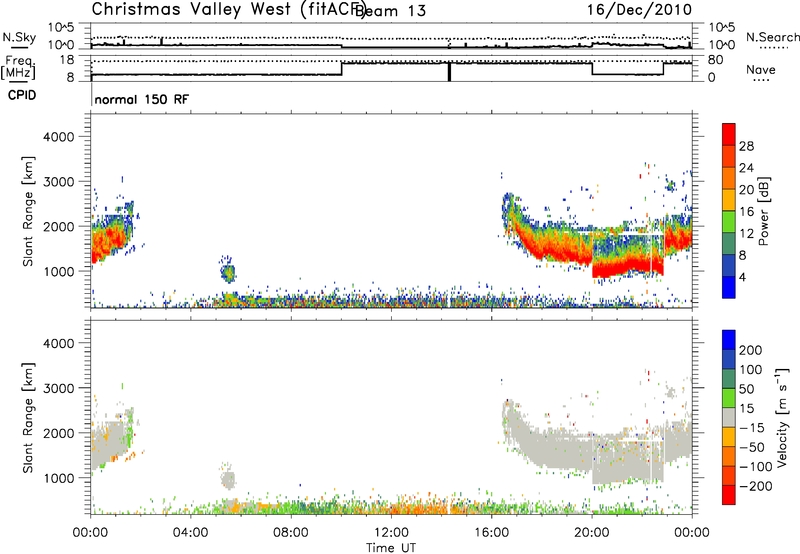Click the 28 tick on the power colorbar

pyautogui.click(x=746, y=146)
